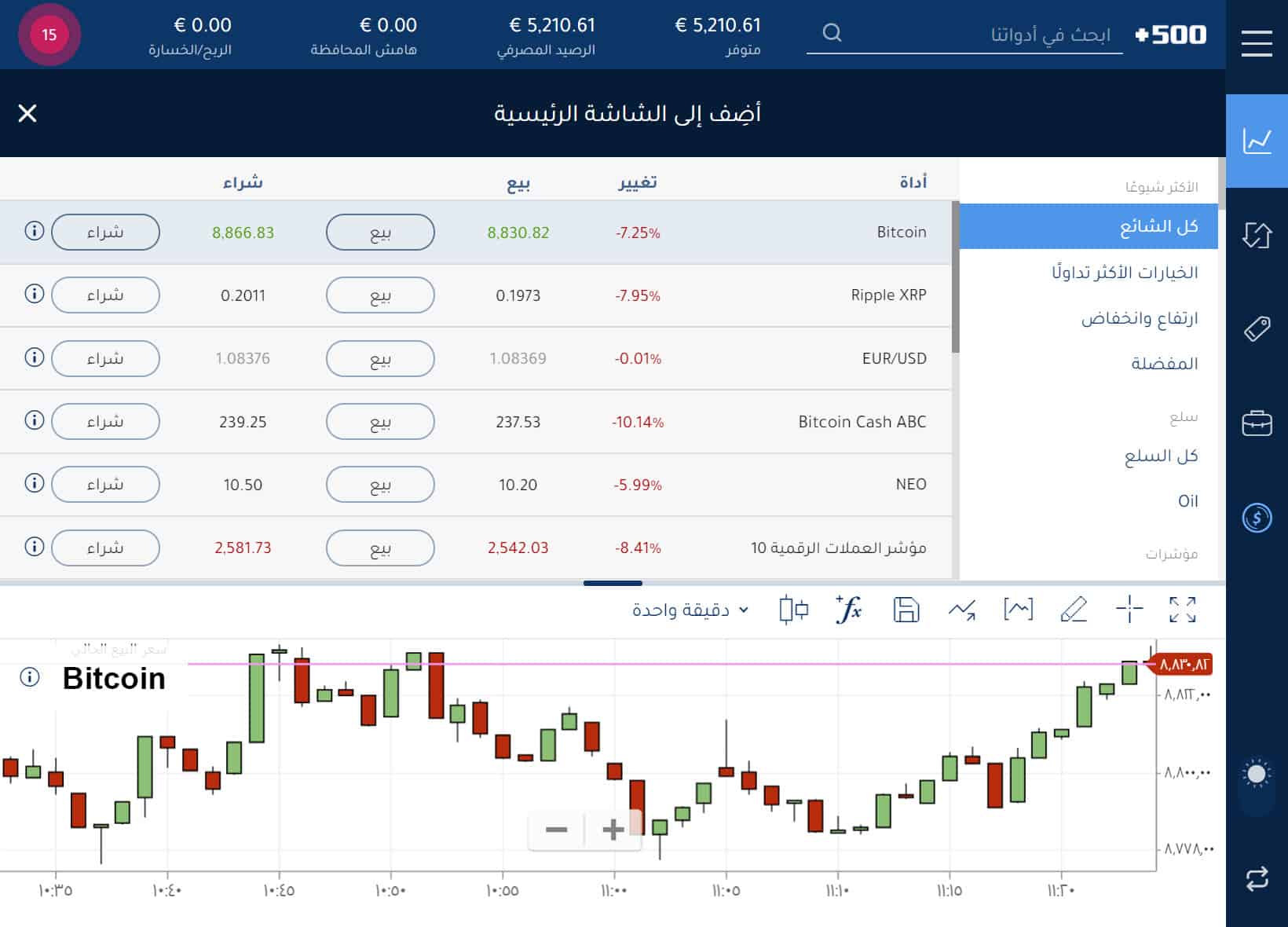Open Bitcoin Cash ABC row info icon
Screen dimensions: 1288x927
34,420
